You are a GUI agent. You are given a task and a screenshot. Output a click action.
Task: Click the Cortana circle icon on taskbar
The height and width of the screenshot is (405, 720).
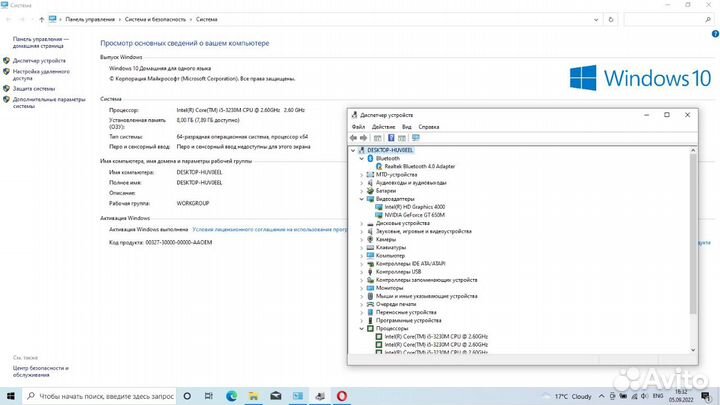coord(187,396)
